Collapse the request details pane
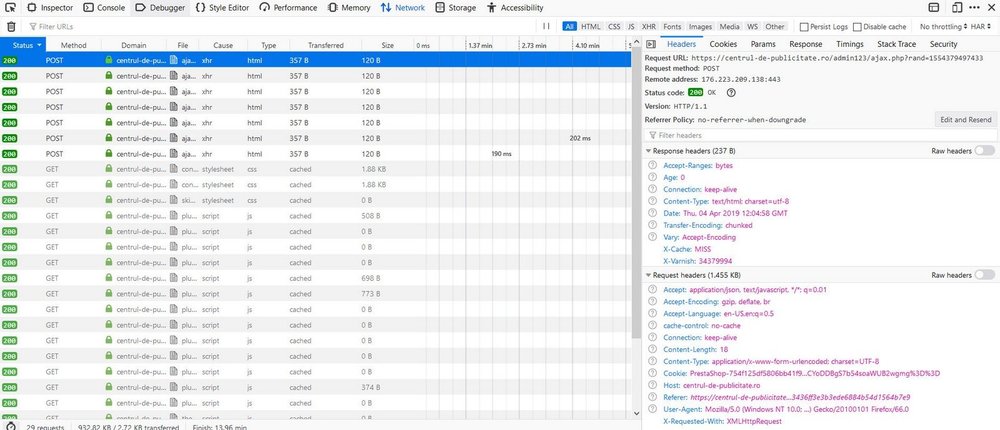 click(x=651, y=44)
